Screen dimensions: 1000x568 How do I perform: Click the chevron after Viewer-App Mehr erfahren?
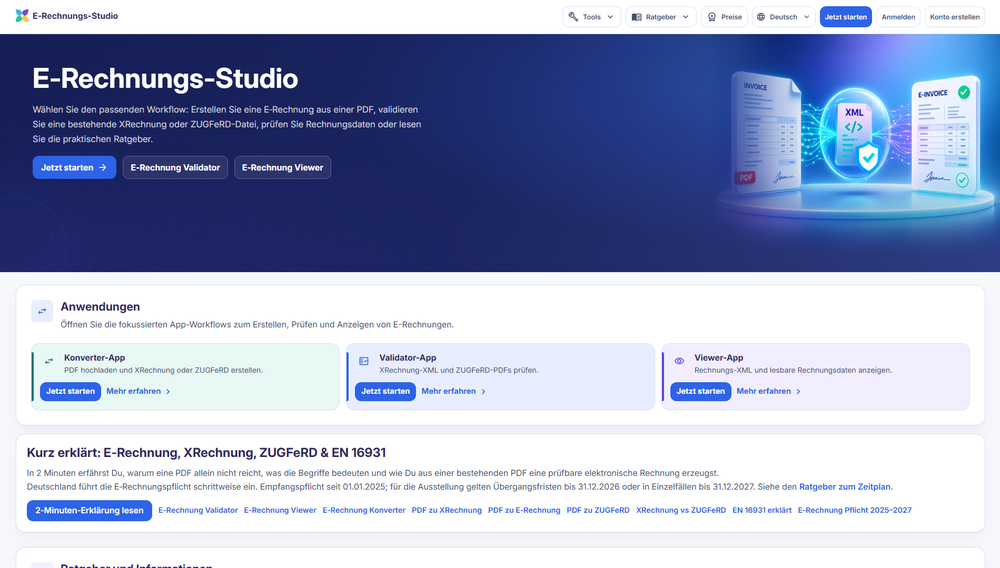(x=798, y=391)
